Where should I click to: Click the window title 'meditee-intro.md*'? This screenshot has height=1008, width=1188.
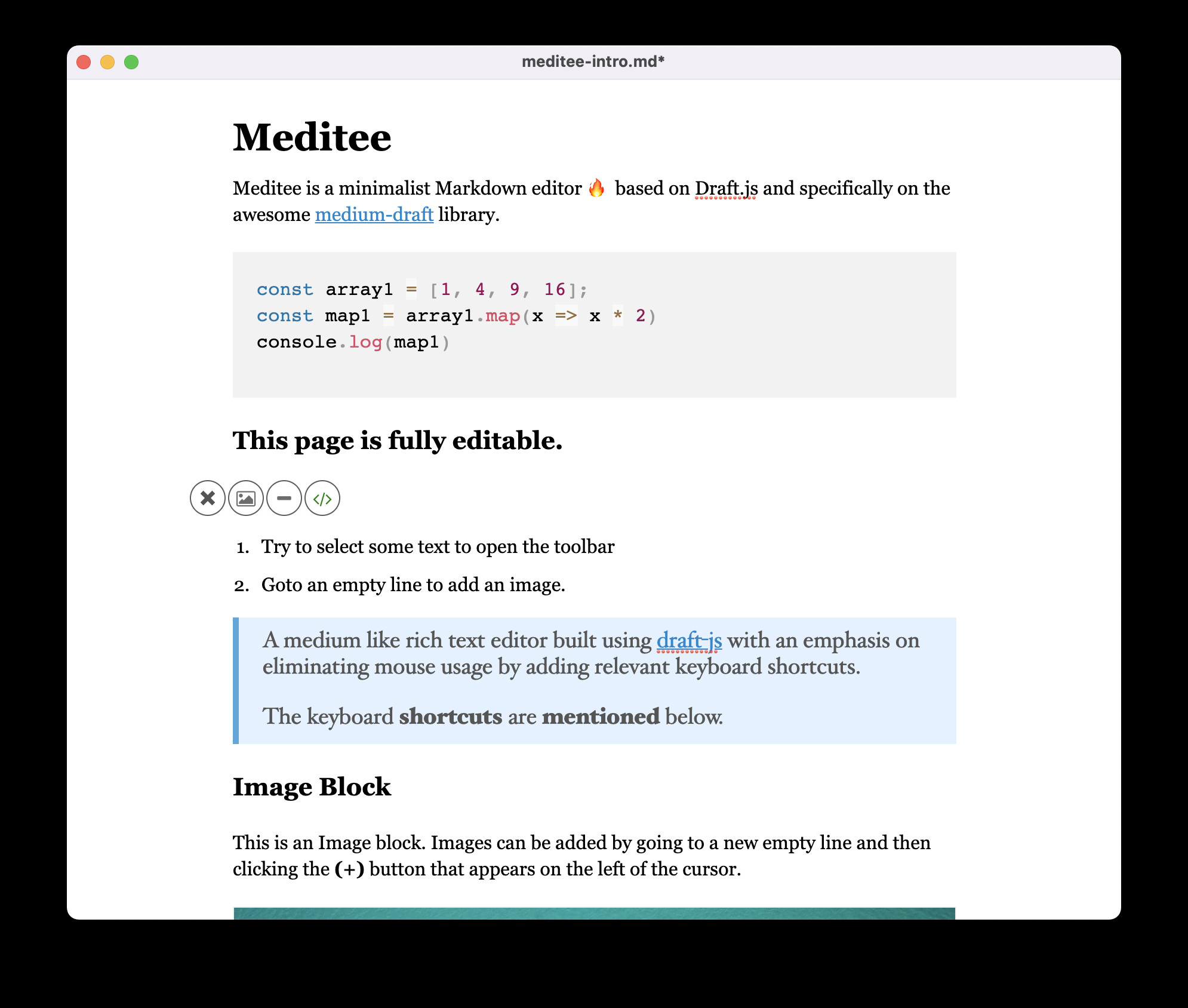coord(593,62)
